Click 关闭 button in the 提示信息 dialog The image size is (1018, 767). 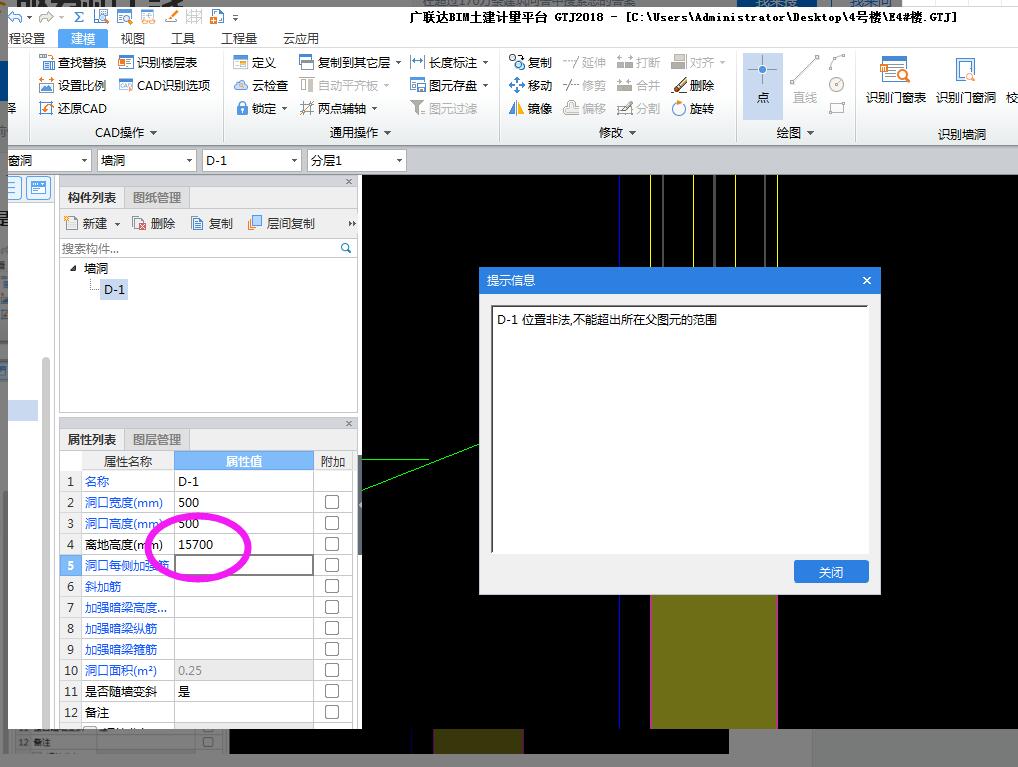pyautogui.click(x=831, y=572)
